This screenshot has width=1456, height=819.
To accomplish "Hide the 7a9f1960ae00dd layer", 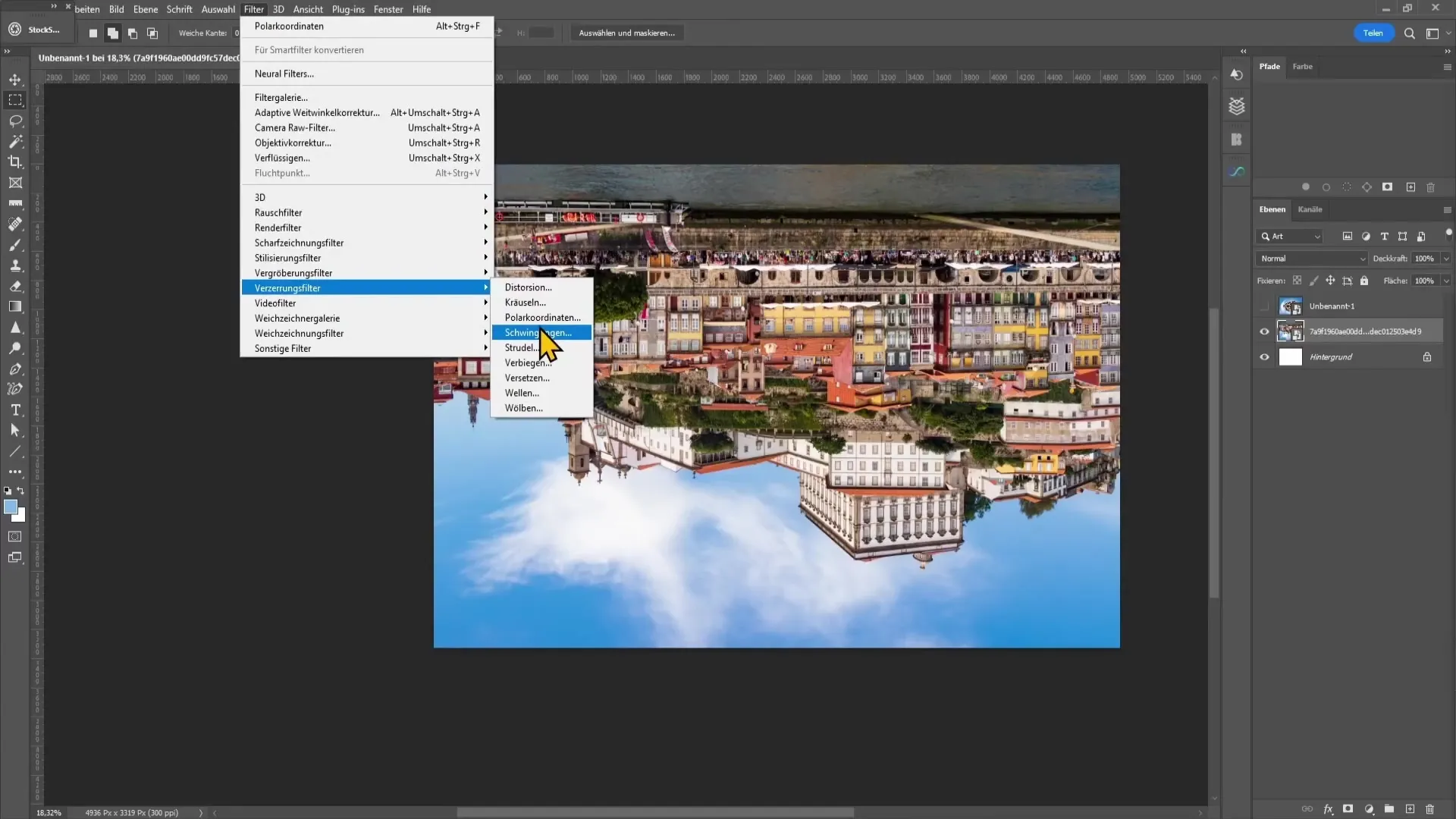I will click(1264, 331).
